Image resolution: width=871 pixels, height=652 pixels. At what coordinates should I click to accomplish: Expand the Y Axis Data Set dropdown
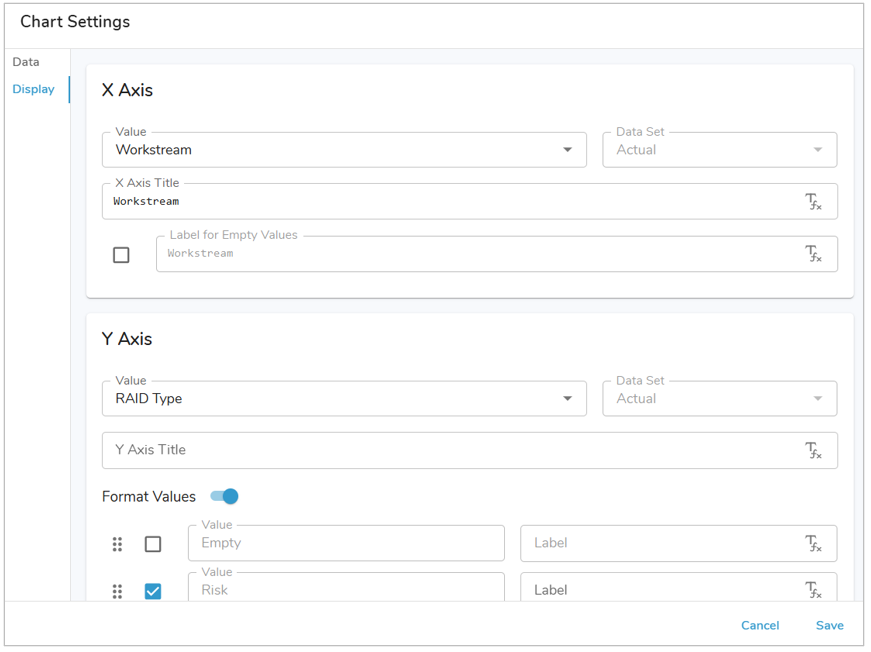click(719, 399)
